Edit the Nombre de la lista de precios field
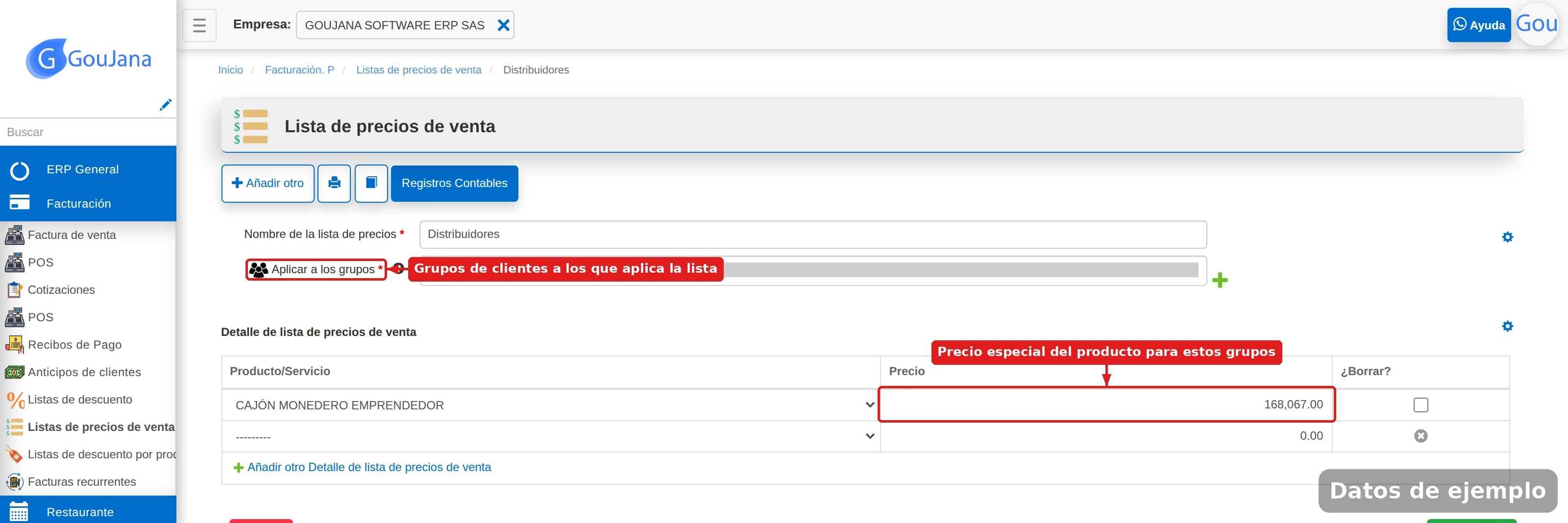The height and width of the screenshot is (523, 1568). tap(812, 234)
